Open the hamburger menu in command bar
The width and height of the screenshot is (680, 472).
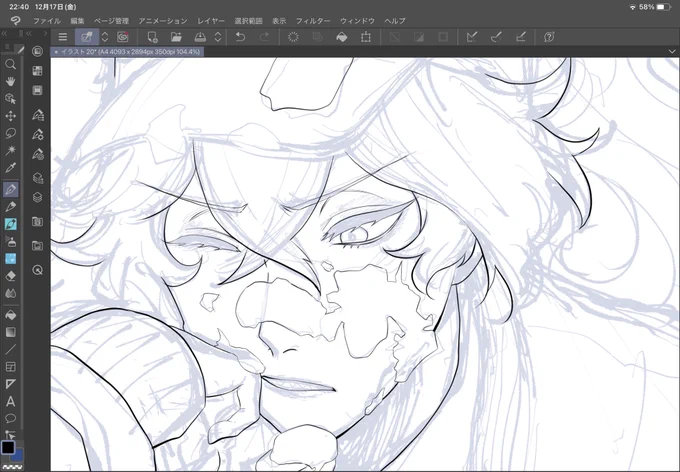click(63, 37)
